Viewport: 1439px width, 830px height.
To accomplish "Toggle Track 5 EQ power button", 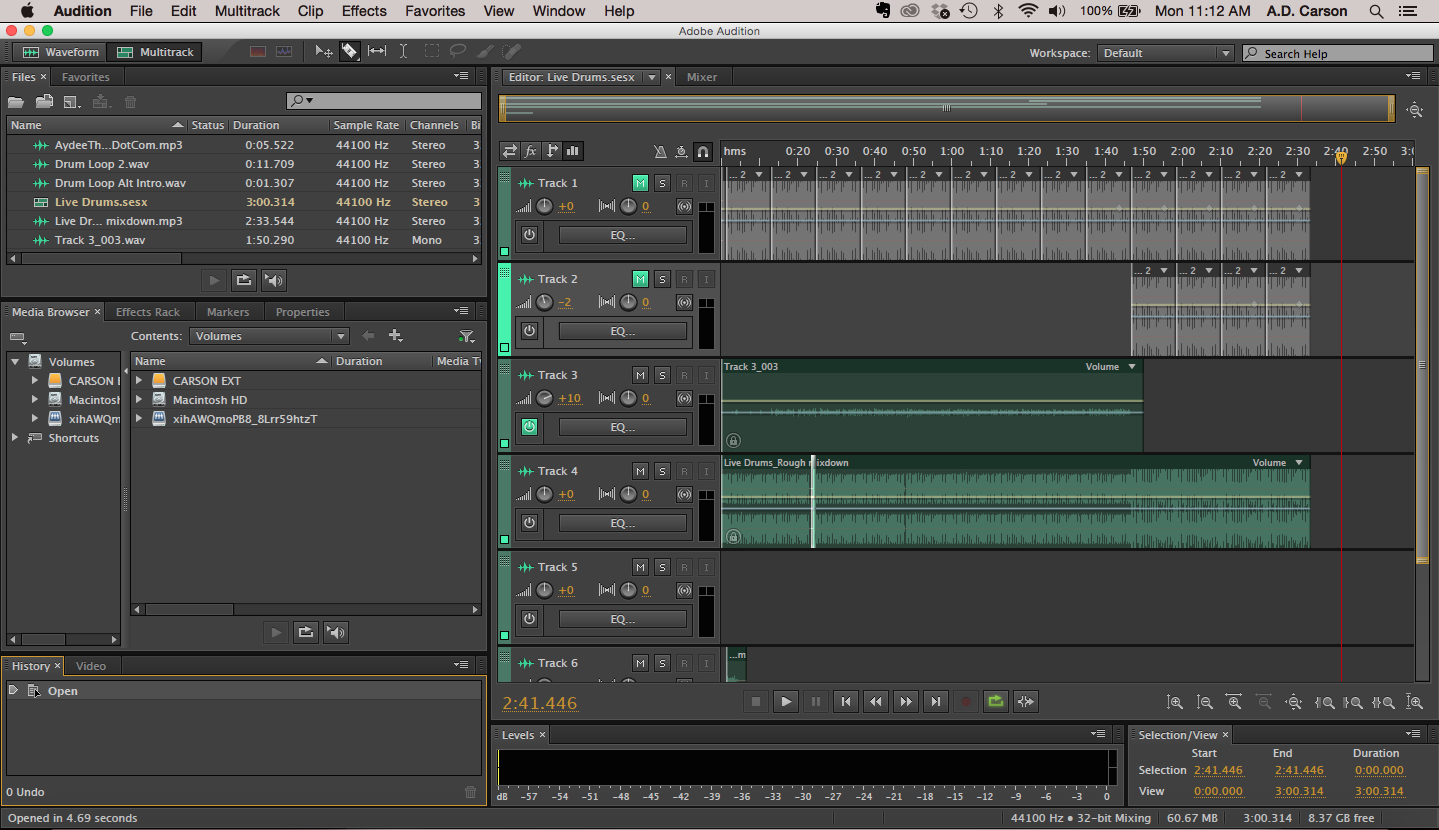I will point(529,619).
